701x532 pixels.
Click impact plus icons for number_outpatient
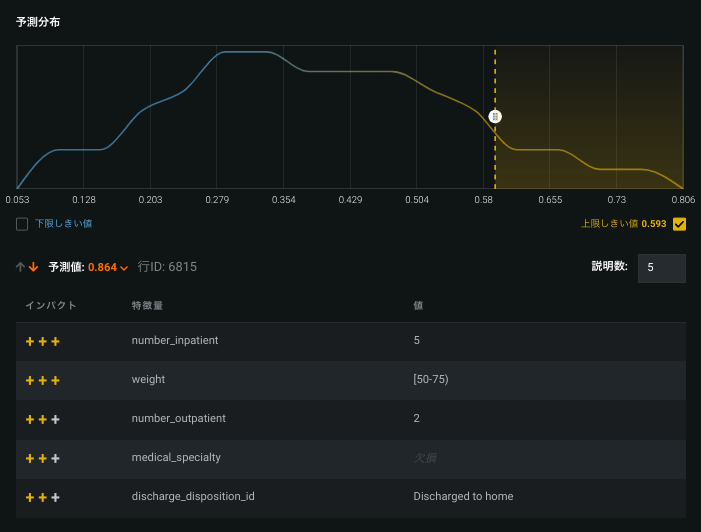[x=42, y=419]
